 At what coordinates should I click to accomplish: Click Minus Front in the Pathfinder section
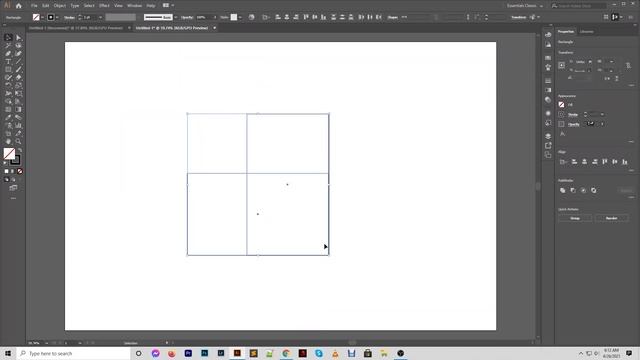click(x=573, y=190)
